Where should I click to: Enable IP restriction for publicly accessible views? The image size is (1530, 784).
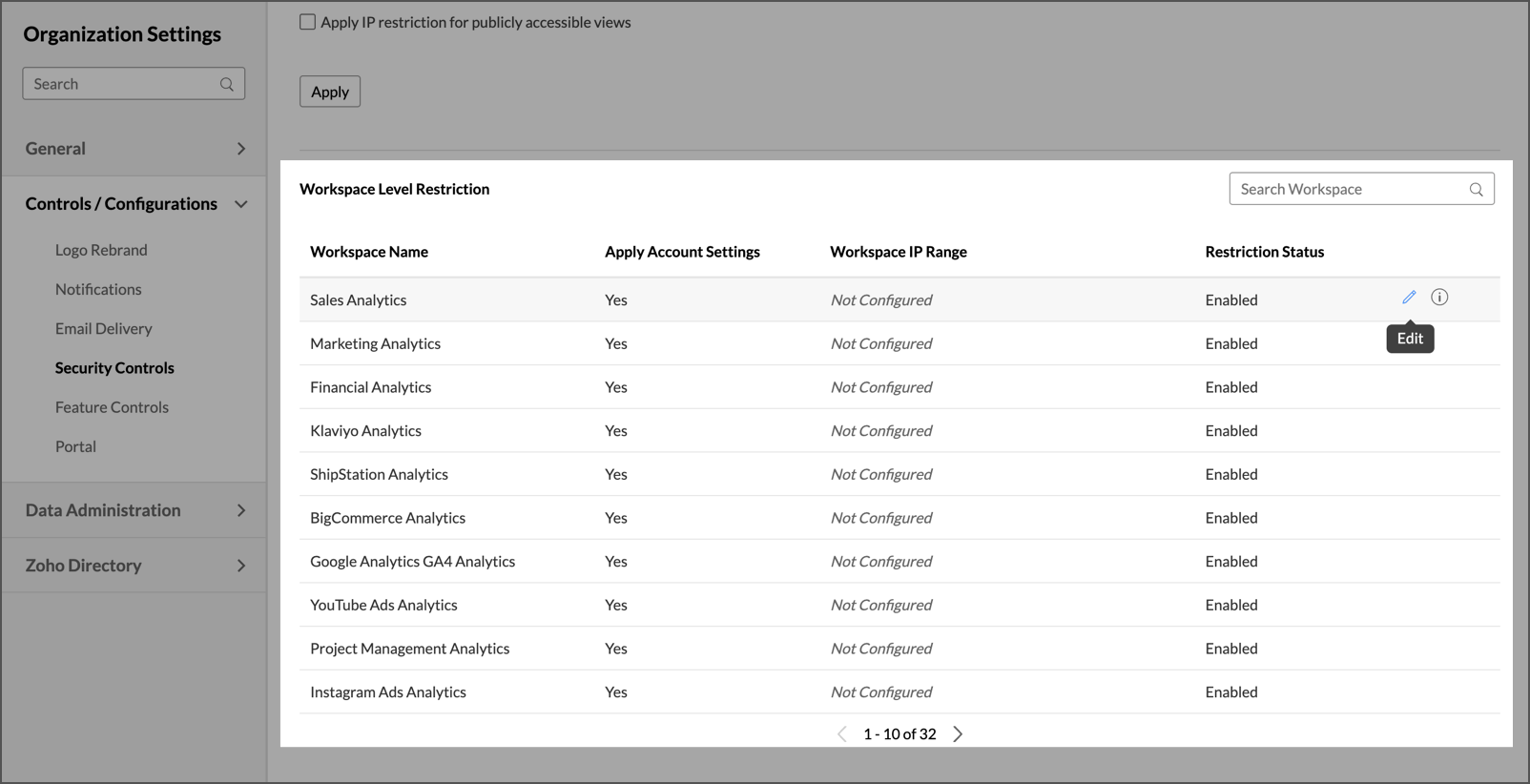(307, 22)
